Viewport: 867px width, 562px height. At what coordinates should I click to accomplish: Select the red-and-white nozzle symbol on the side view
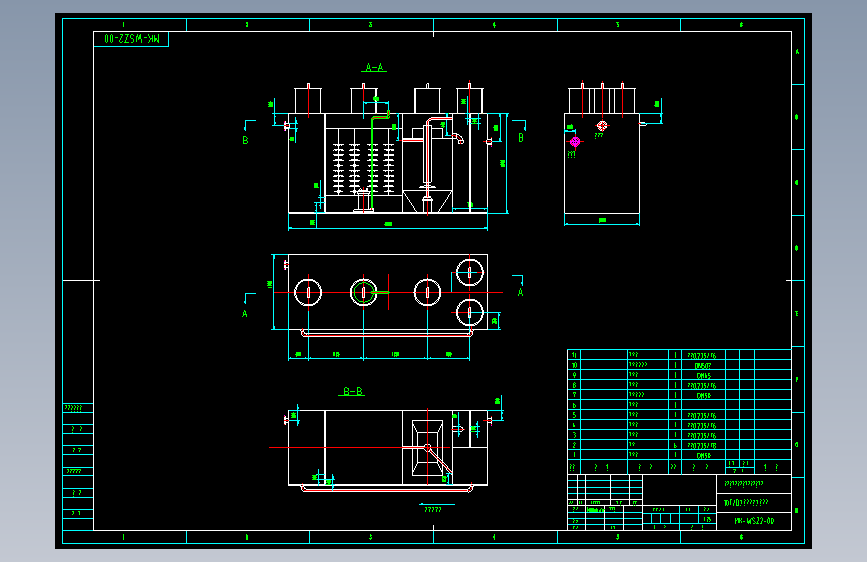(x=602, y=126)
